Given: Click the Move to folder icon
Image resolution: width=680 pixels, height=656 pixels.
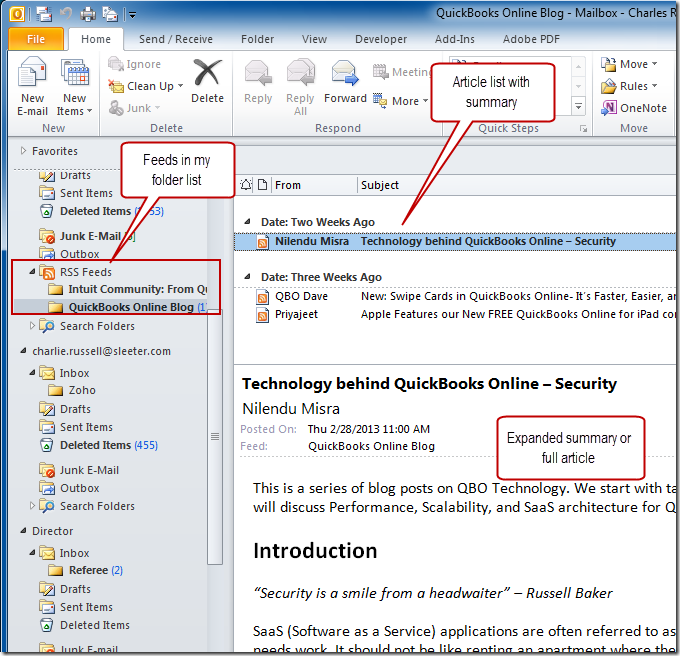Looking at the screenshot, I should point(608,64).
